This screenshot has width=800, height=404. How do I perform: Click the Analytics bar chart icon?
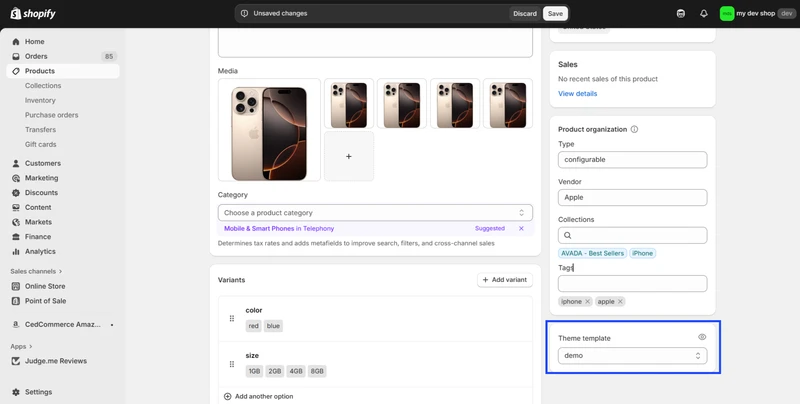pyautogui.click(x=16, y=251)
